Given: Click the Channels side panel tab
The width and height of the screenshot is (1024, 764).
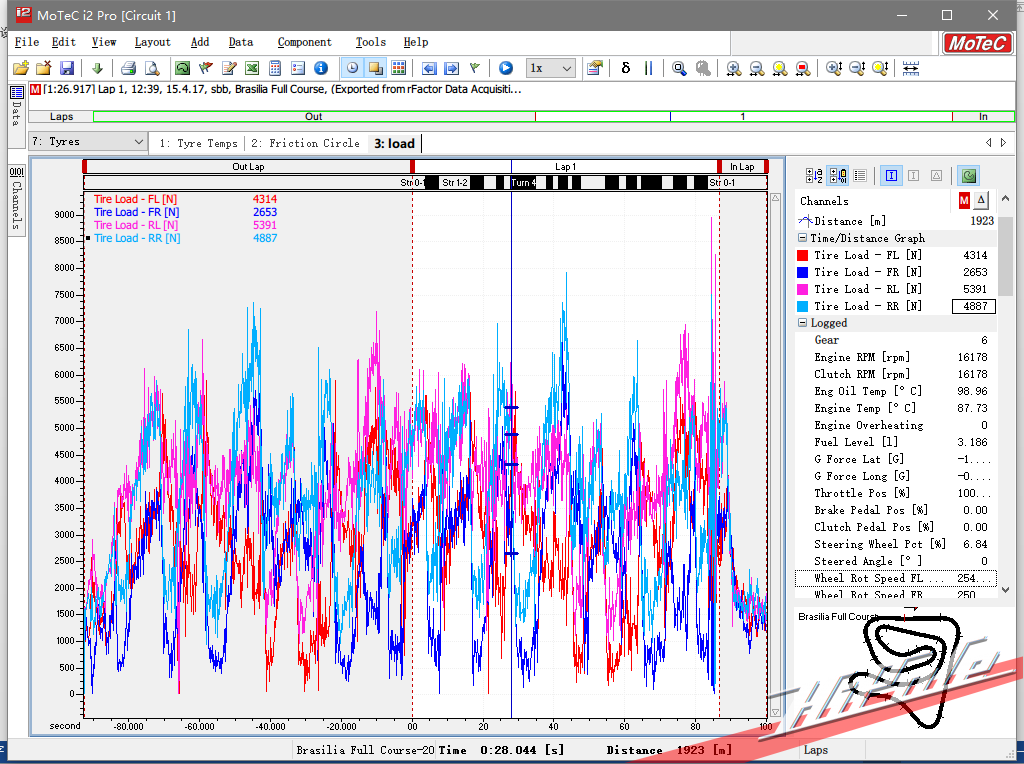Looking at the screenshot, I should tap(16, 199).
